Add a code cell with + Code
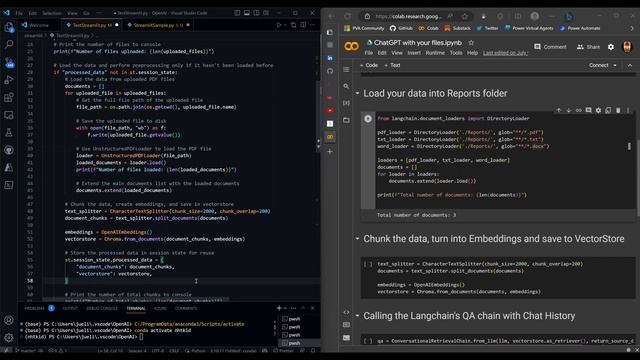Image resolution: width=640 pixels, height=360 pixels. pos(369,65)
